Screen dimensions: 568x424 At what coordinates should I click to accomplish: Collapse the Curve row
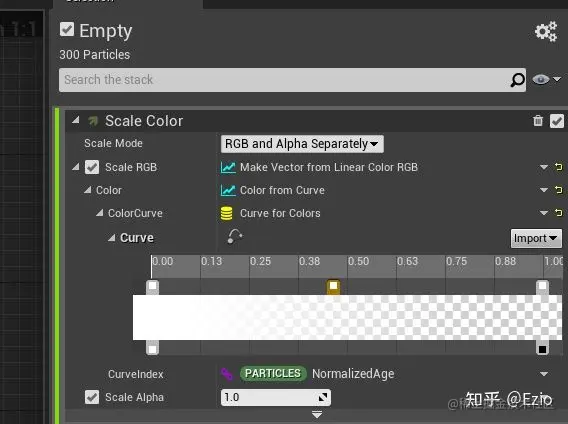[112, 238]
